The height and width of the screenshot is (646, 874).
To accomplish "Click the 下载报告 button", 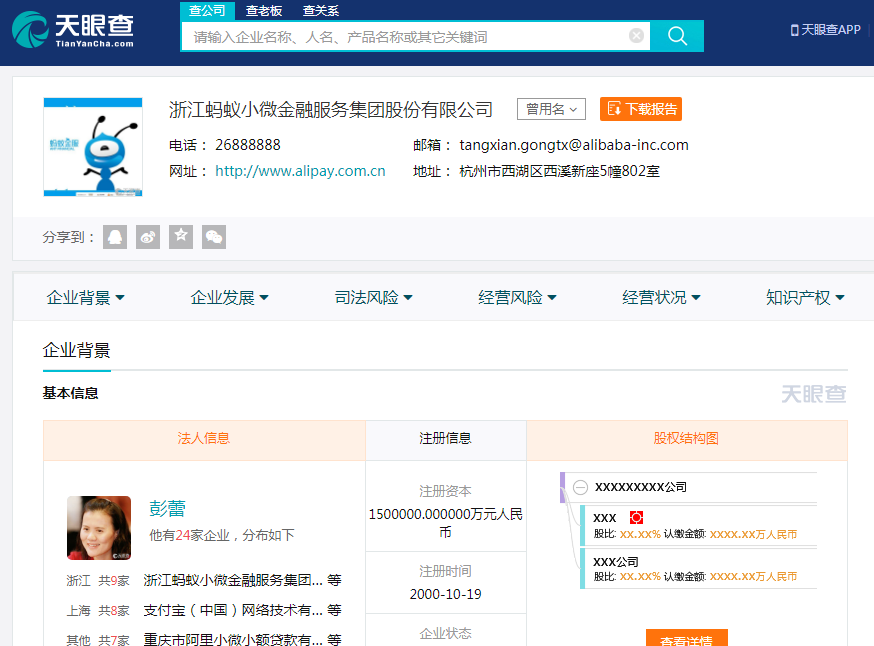I will pos(641,109).
